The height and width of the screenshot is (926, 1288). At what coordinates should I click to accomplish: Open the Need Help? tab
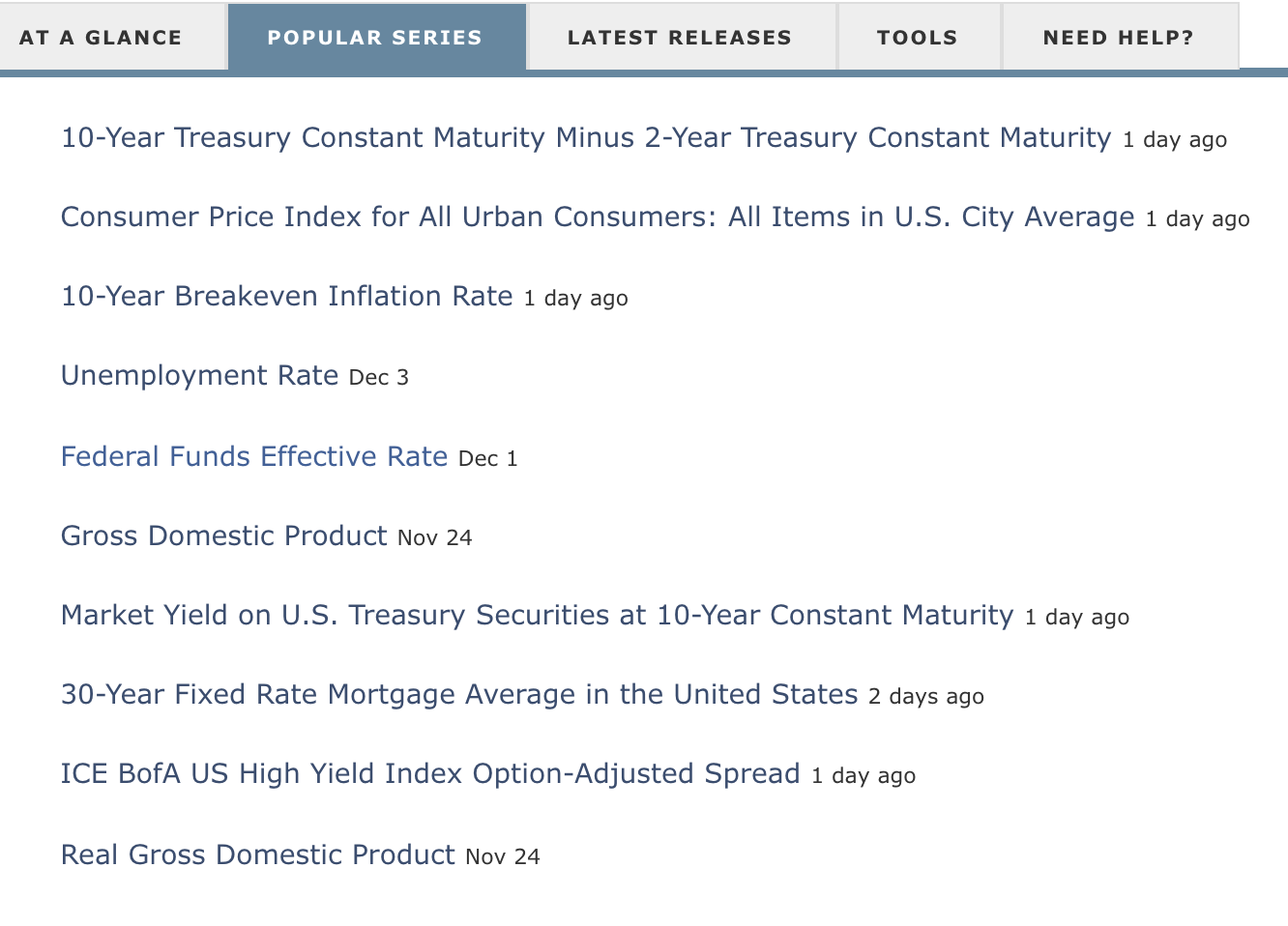[1121, 37]
